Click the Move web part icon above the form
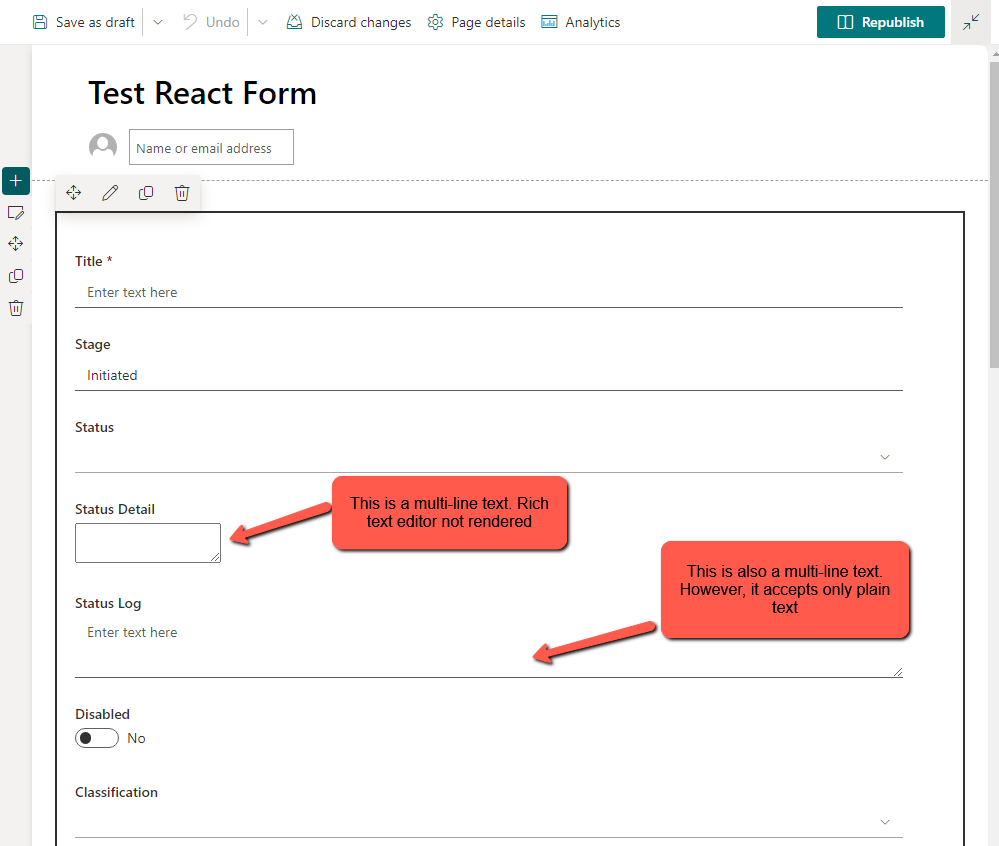The height and width of the screenshot is (846, 999). tap(73, 192)
